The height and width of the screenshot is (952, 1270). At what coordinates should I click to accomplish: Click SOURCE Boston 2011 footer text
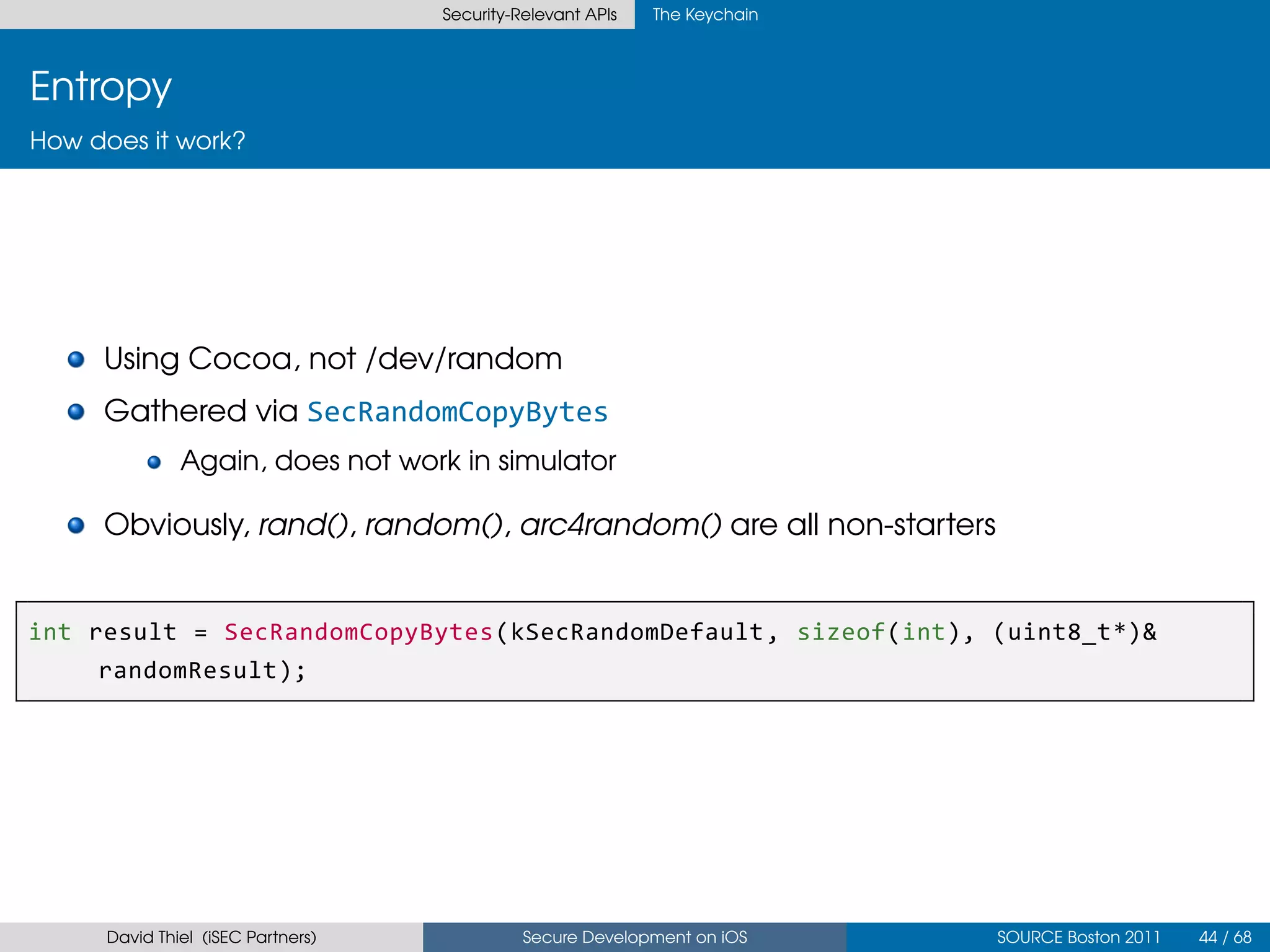(1078, 937)
